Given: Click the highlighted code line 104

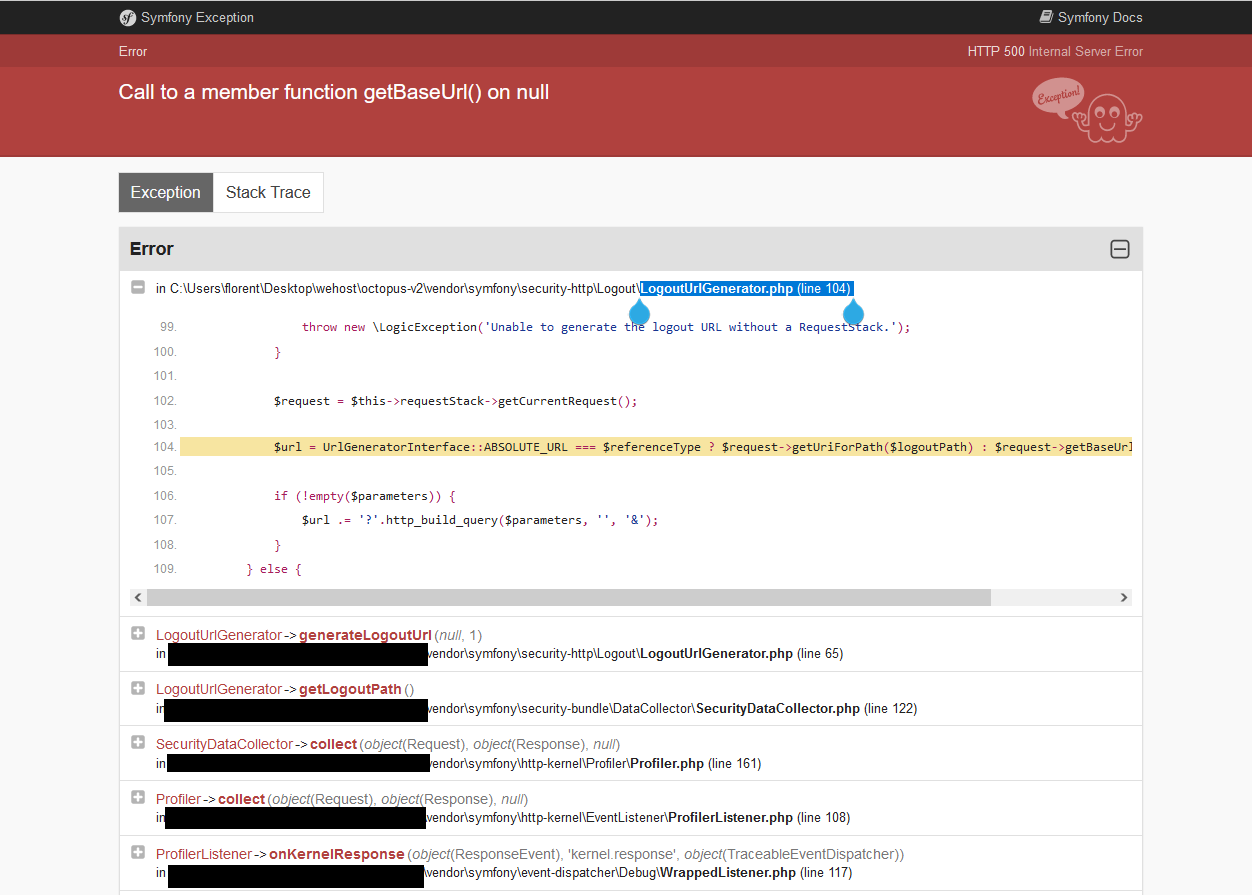Looking at the screenshot, I should pos(656,447).
